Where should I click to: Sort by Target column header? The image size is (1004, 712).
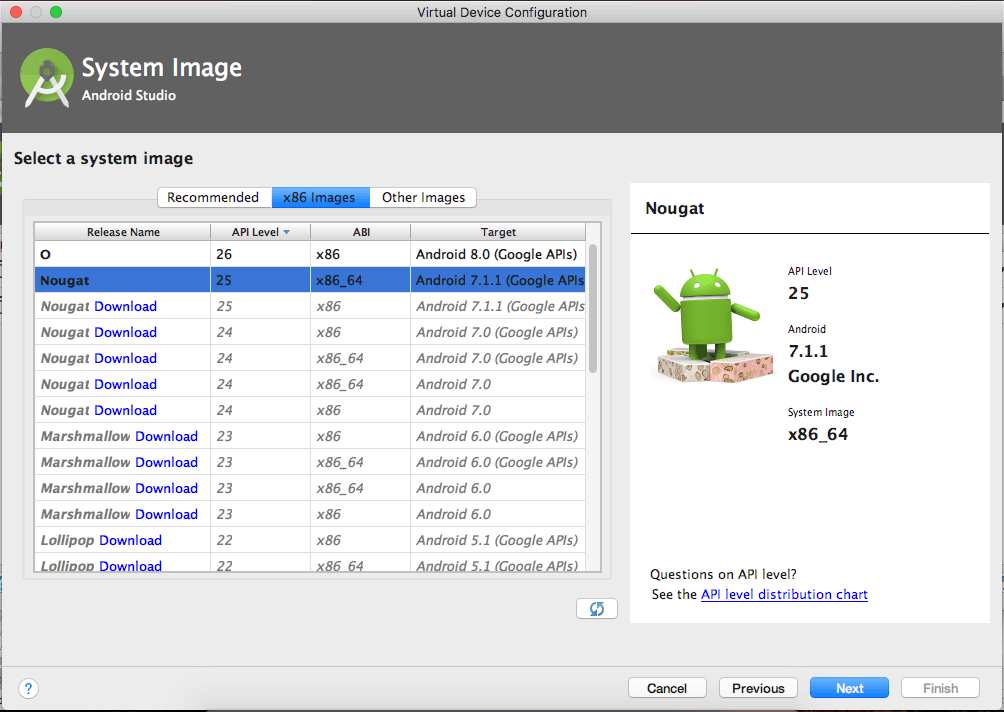tap(498, 232)
